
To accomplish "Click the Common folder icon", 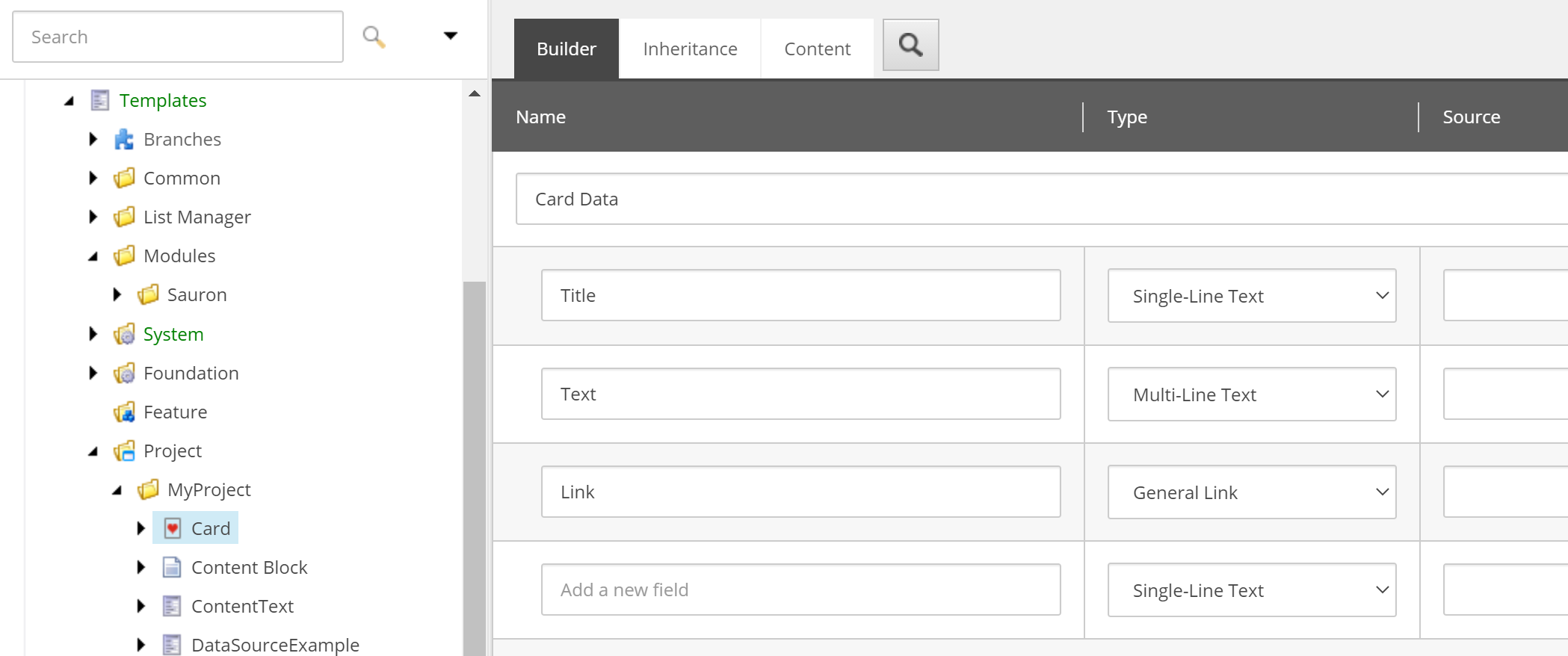I will pos(124,178).
